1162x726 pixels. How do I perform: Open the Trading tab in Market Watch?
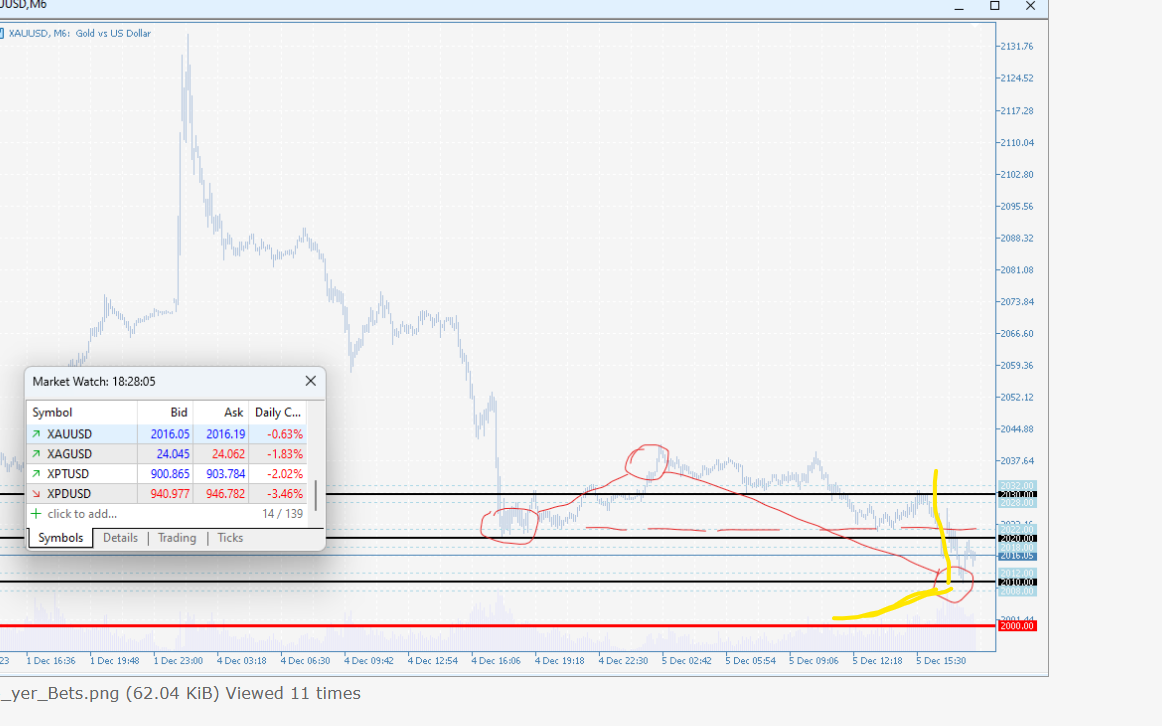[176, 538]
